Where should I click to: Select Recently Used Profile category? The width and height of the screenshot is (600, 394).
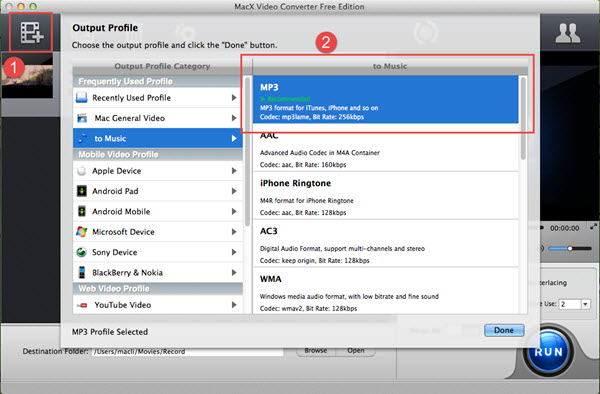click(158, 98)
